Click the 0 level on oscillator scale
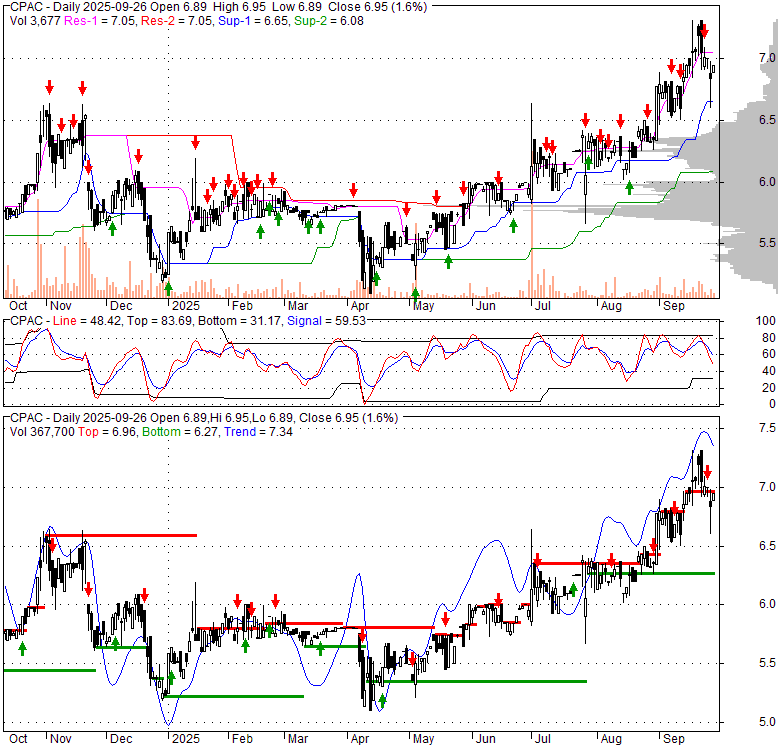 (772, 404)
